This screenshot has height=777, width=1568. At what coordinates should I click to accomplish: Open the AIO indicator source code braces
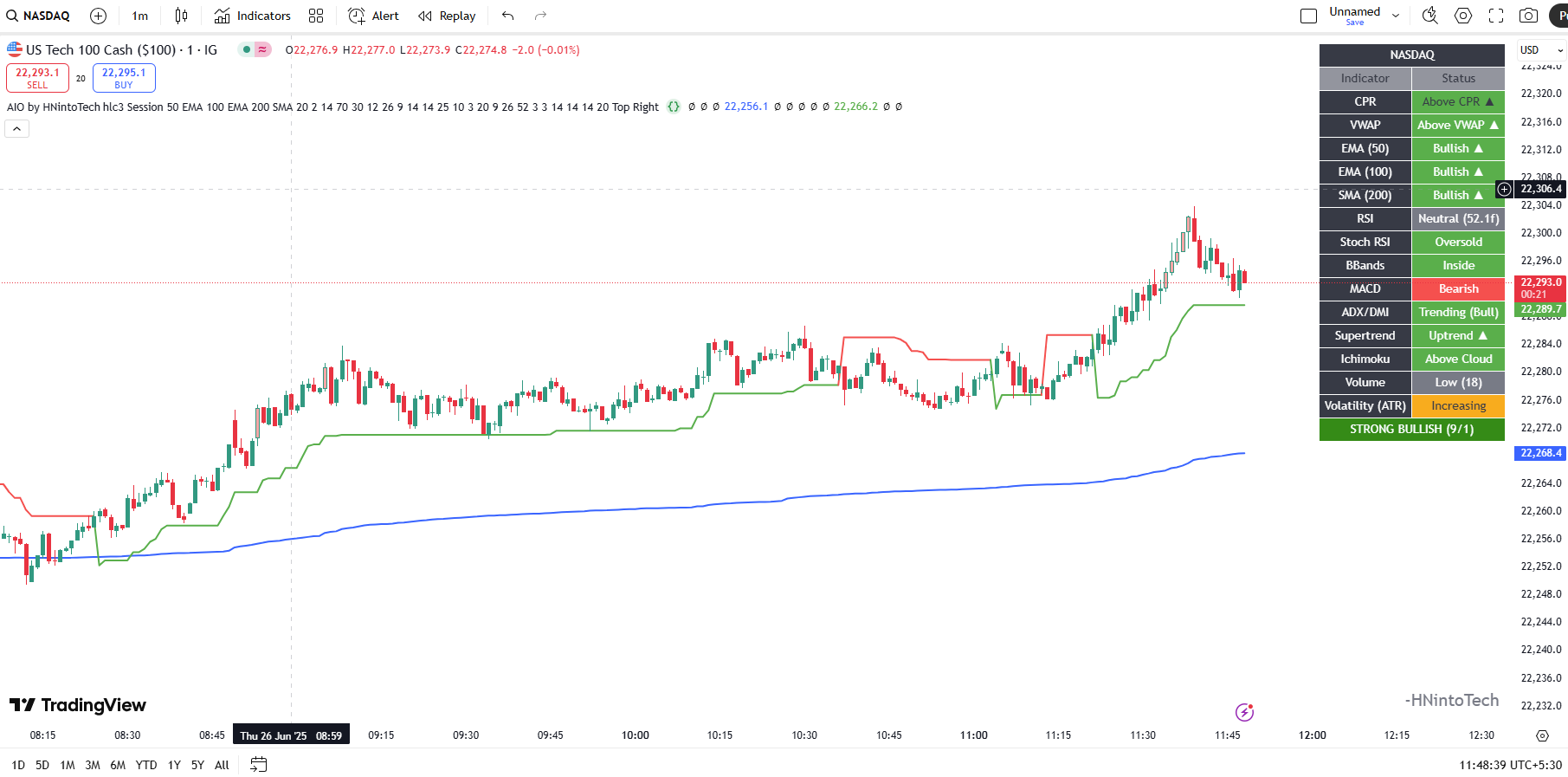tap(674, 107)
